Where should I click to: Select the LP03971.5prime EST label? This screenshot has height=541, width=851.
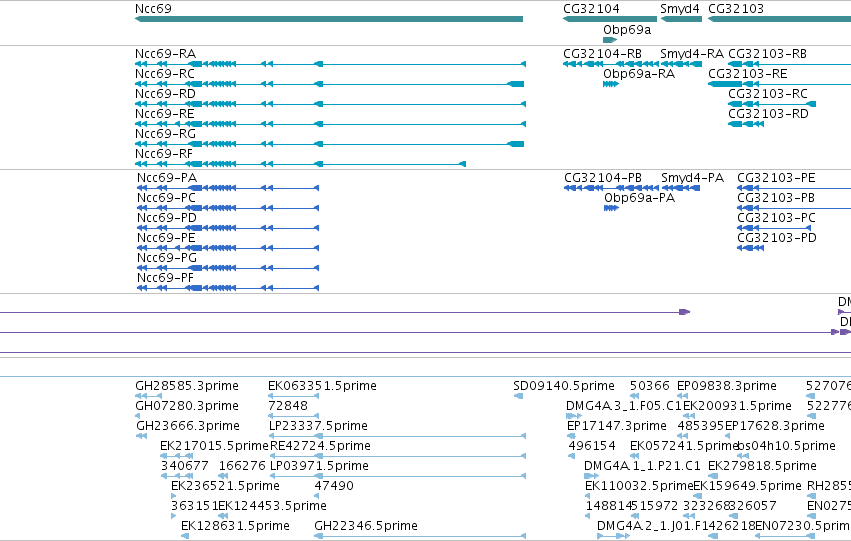(319, 466)
